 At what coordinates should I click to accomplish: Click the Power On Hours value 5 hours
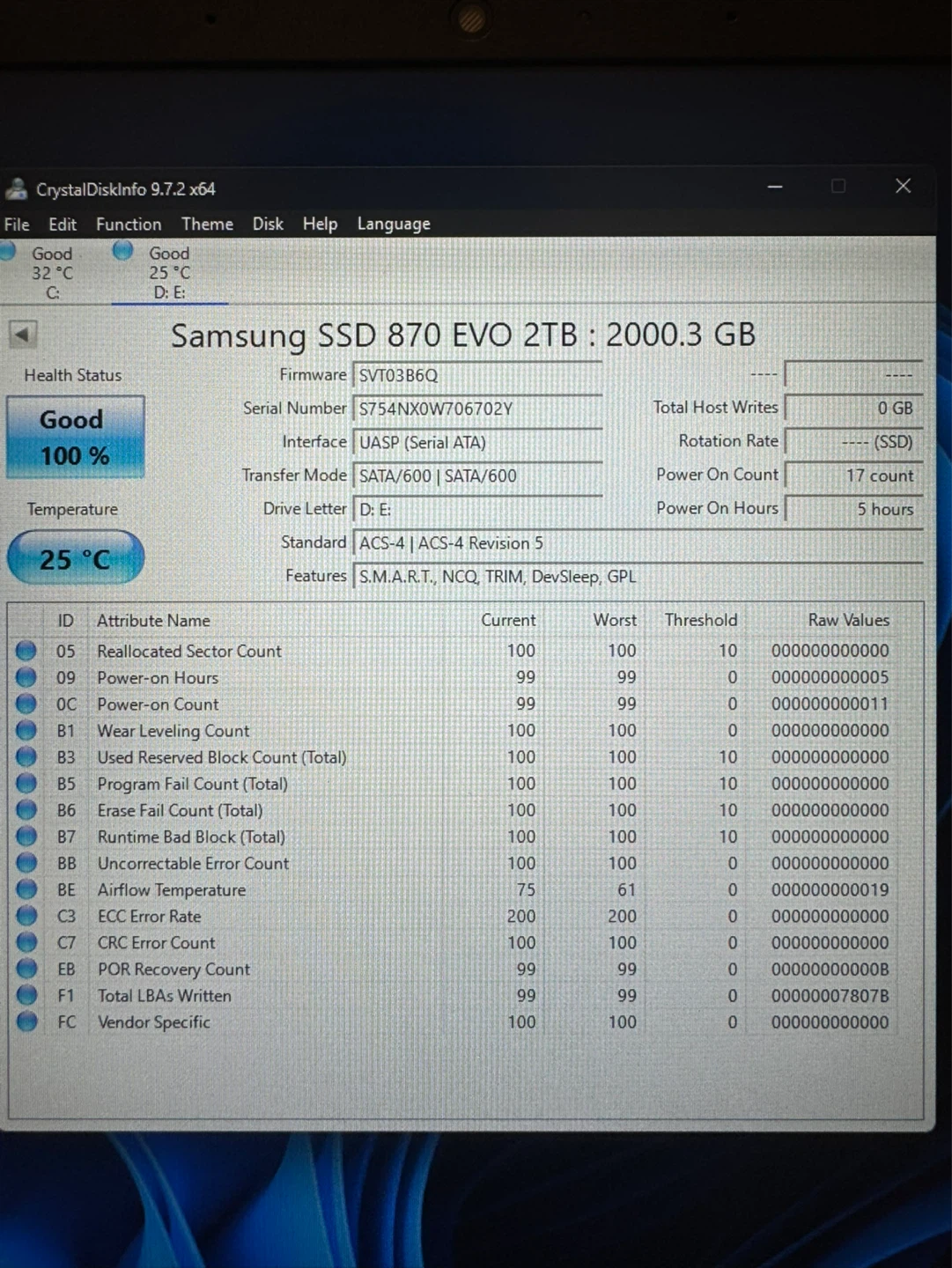(853, 509)
